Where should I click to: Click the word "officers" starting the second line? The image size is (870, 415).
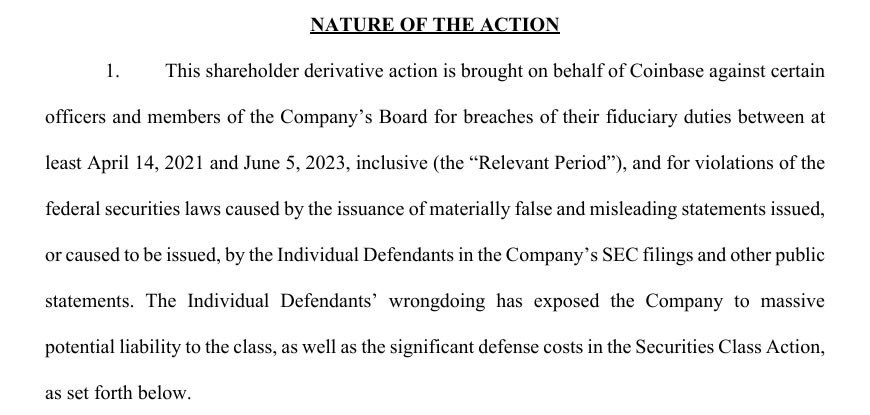click(x=76, y=116)
